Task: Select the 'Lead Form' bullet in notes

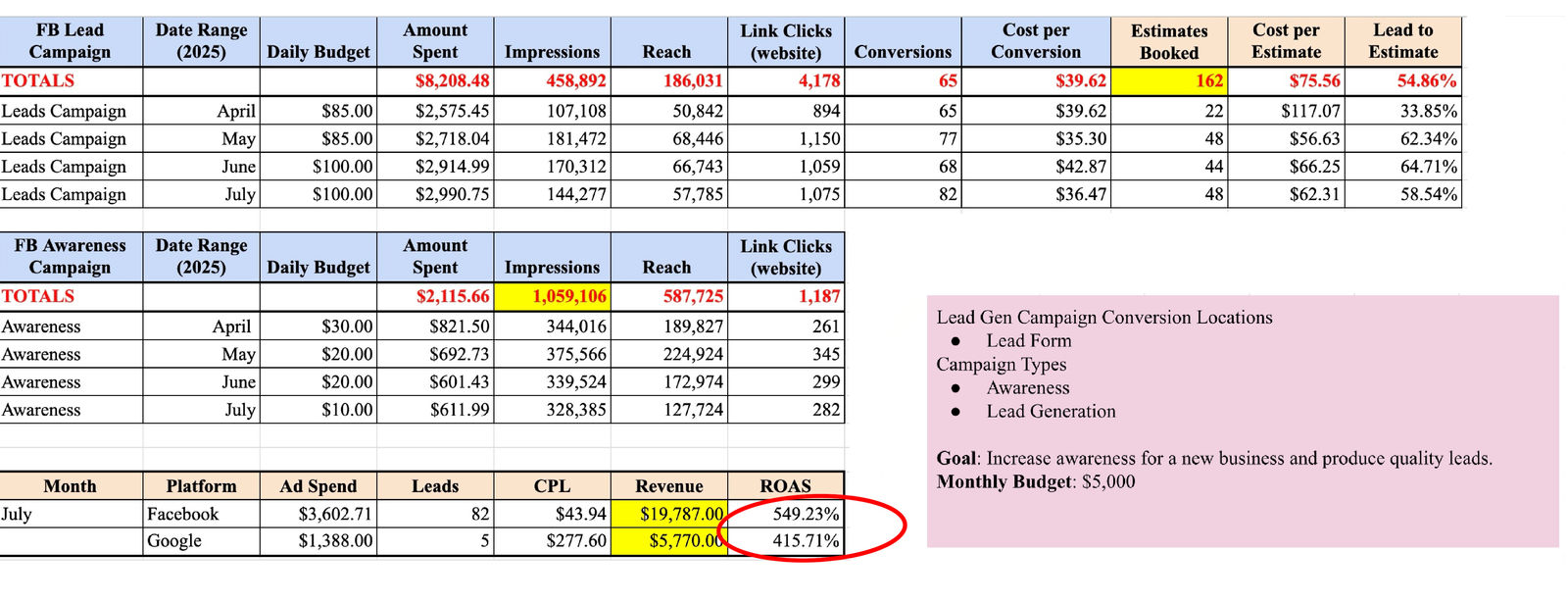Action: [1029, 340]
